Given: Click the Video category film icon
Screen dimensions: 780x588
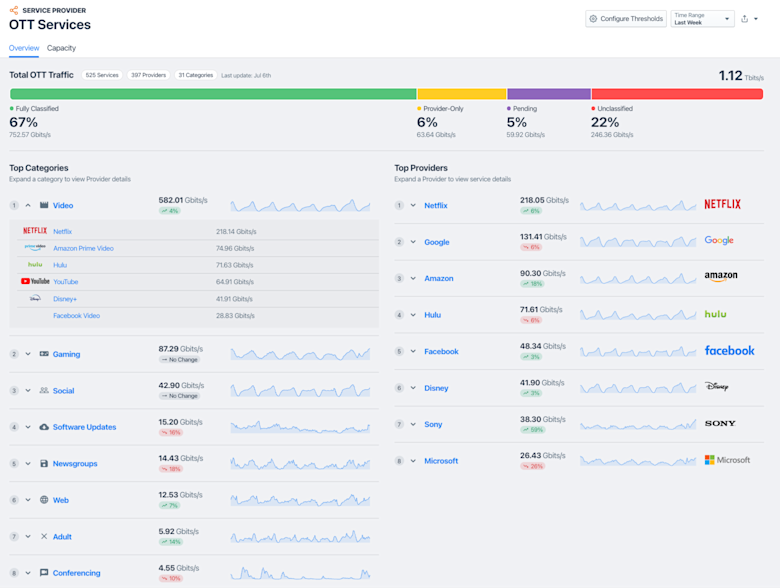Looking at the screenshot, I should (44, 205).
